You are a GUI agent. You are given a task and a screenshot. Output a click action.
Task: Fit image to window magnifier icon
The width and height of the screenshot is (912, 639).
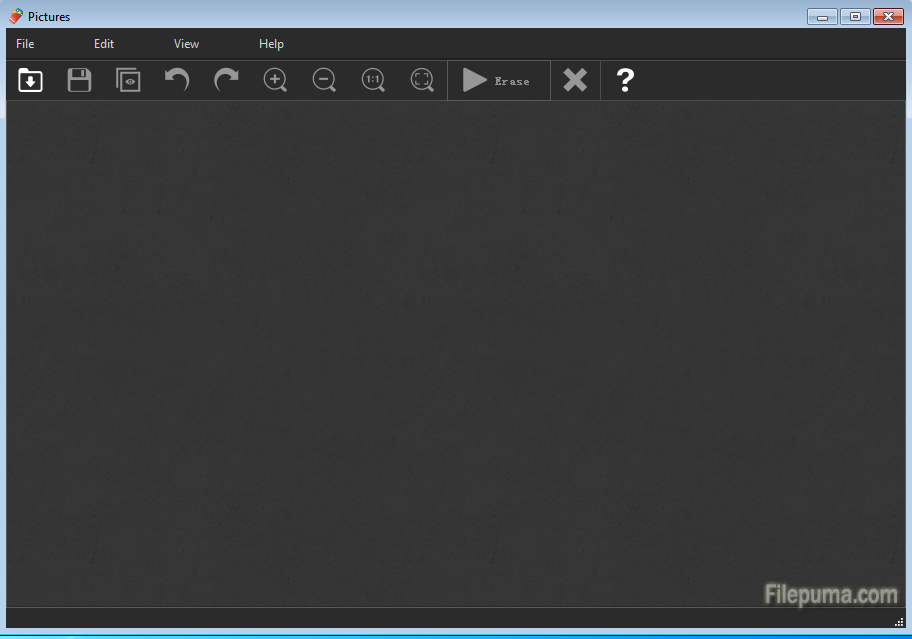tap(422, 80)
